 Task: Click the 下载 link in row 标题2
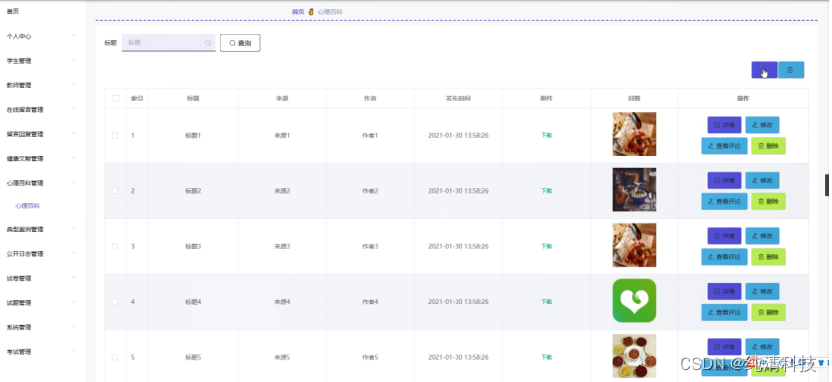click(546, 190)
